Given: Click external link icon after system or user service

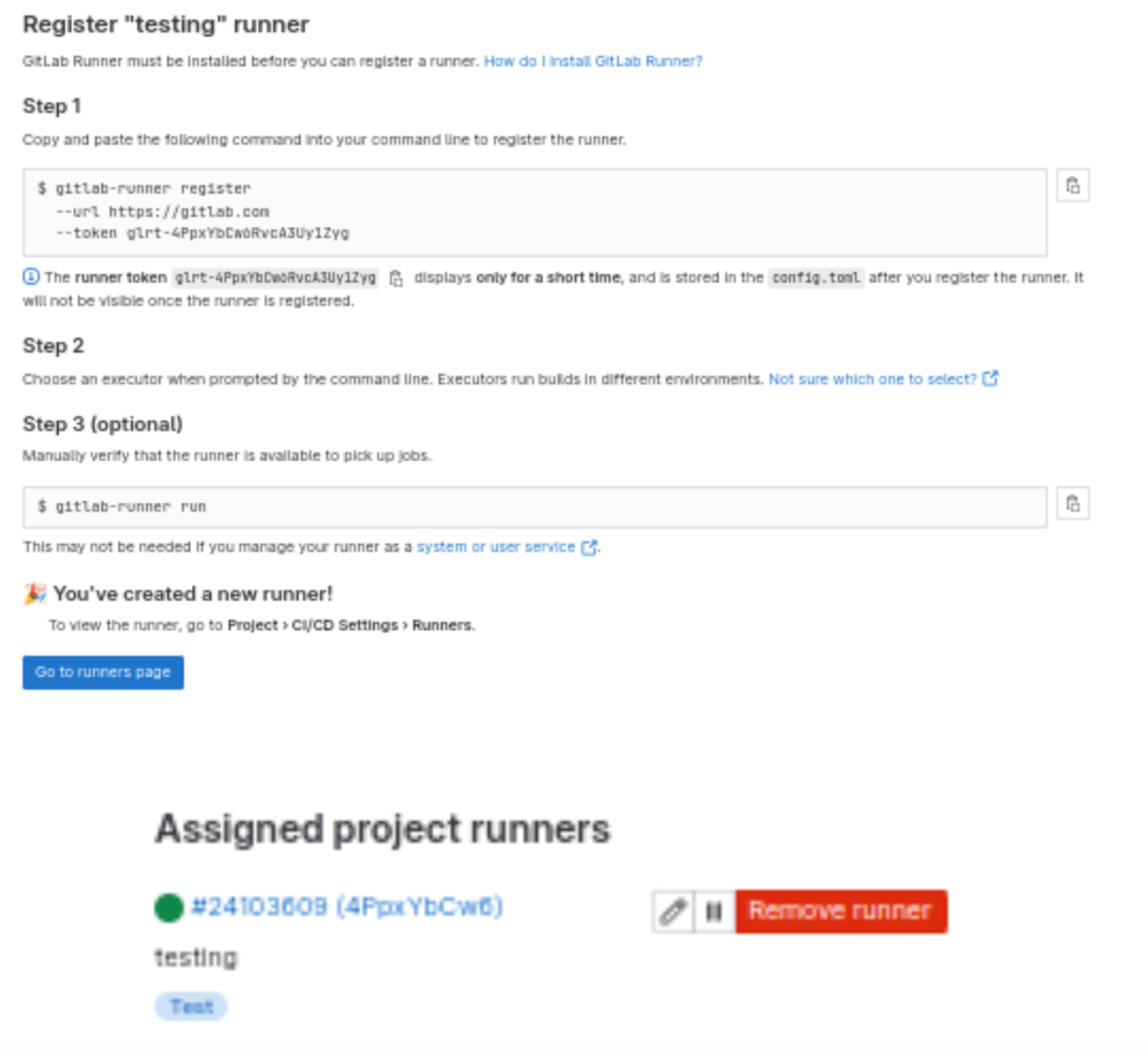Looking at the screenshot, I should pyautogui.click(x=589, y=547).
